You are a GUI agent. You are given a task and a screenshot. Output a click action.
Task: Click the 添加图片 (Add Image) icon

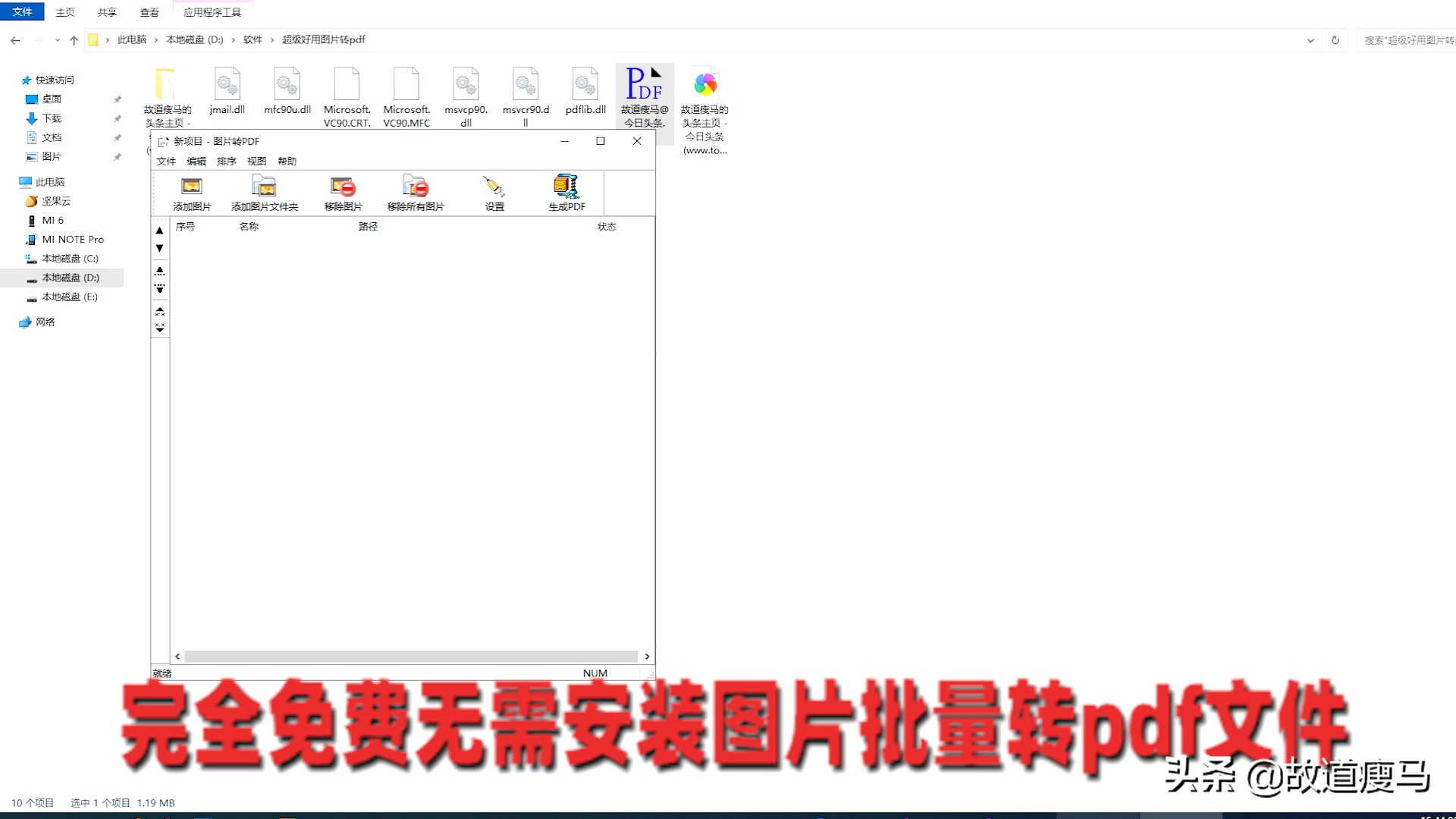pos(192,190)
